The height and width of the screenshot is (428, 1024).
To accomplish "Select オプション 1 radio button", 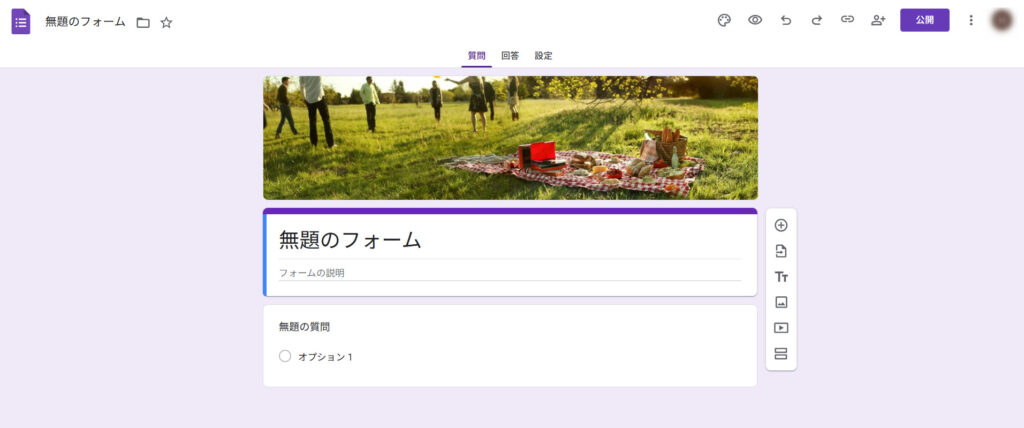I will tap(285, 356).
